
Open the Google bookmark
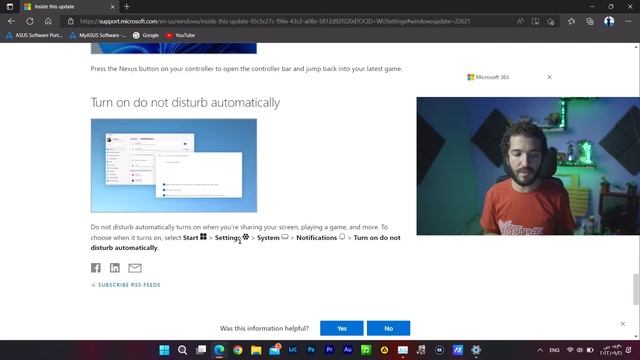(x=146, y=36)
